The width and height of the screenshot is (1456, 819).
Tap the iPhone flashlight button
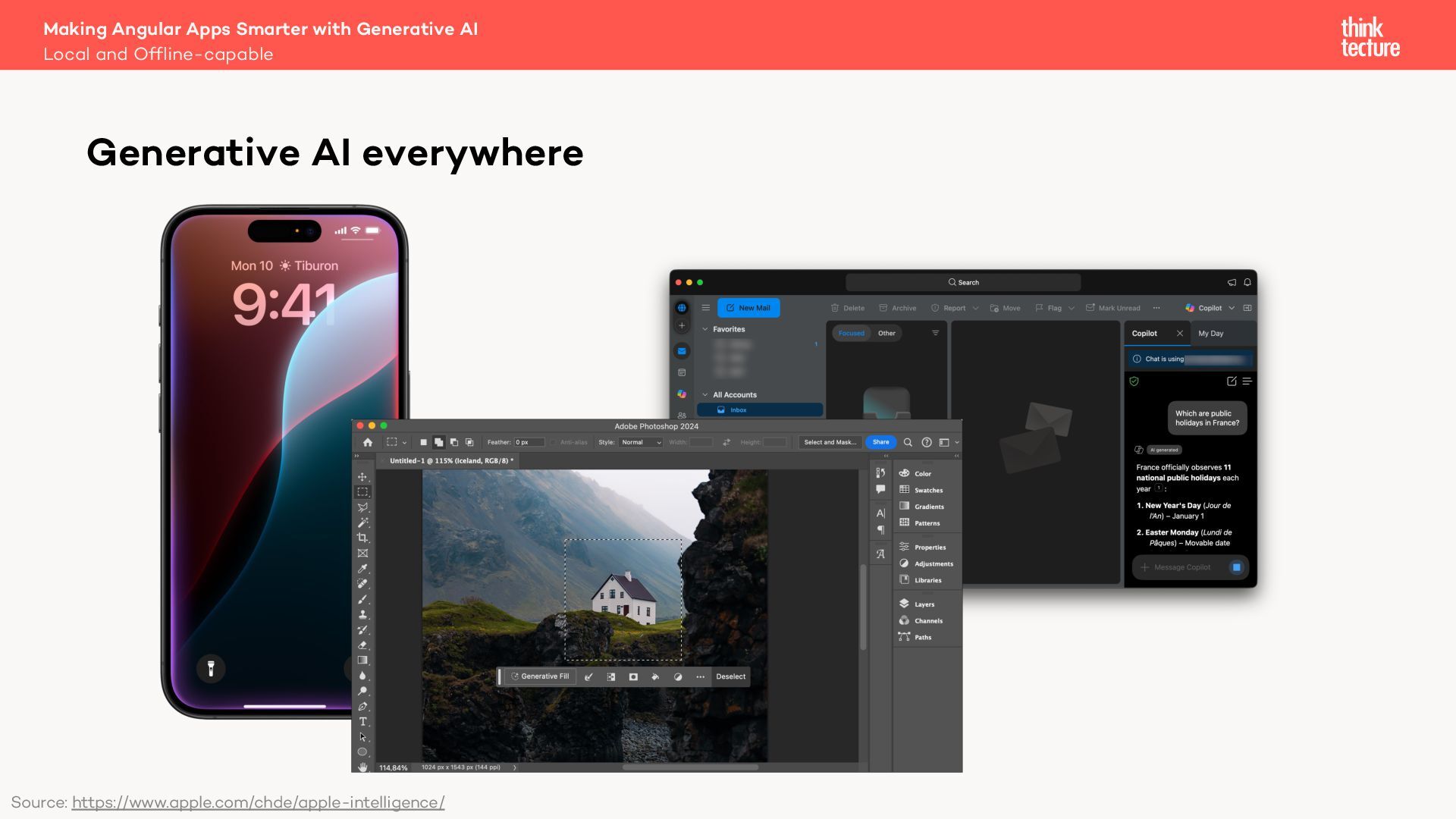click(x=211, y=668)
